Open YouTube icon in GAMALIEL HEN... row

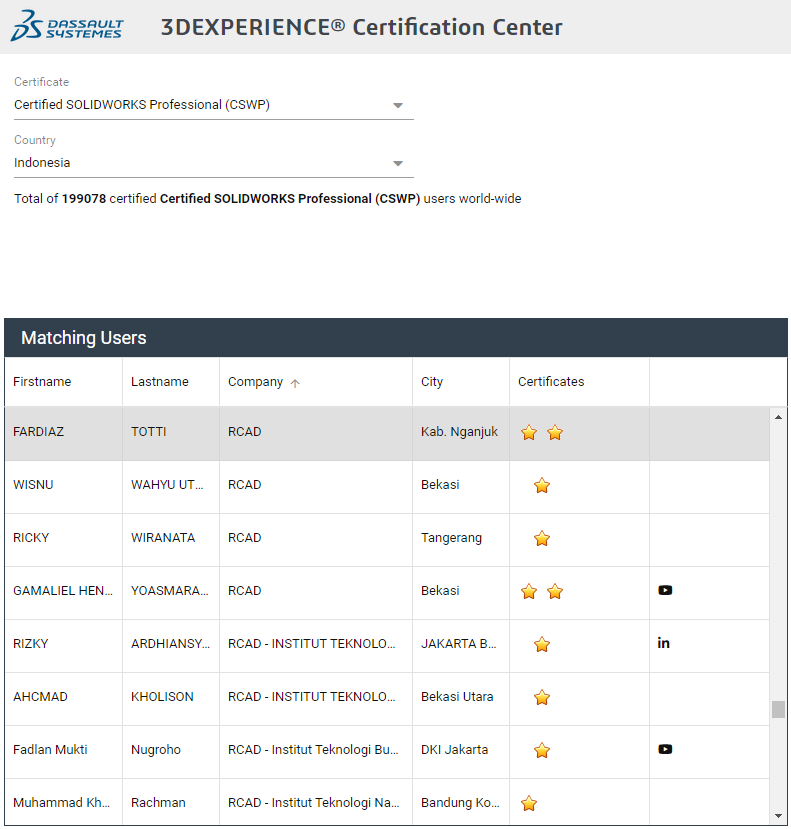[665, 590]
